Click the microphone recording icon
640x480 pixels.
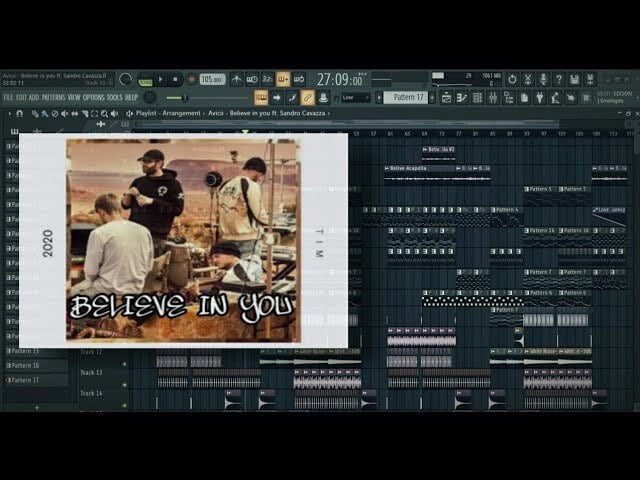click(543, 79)
